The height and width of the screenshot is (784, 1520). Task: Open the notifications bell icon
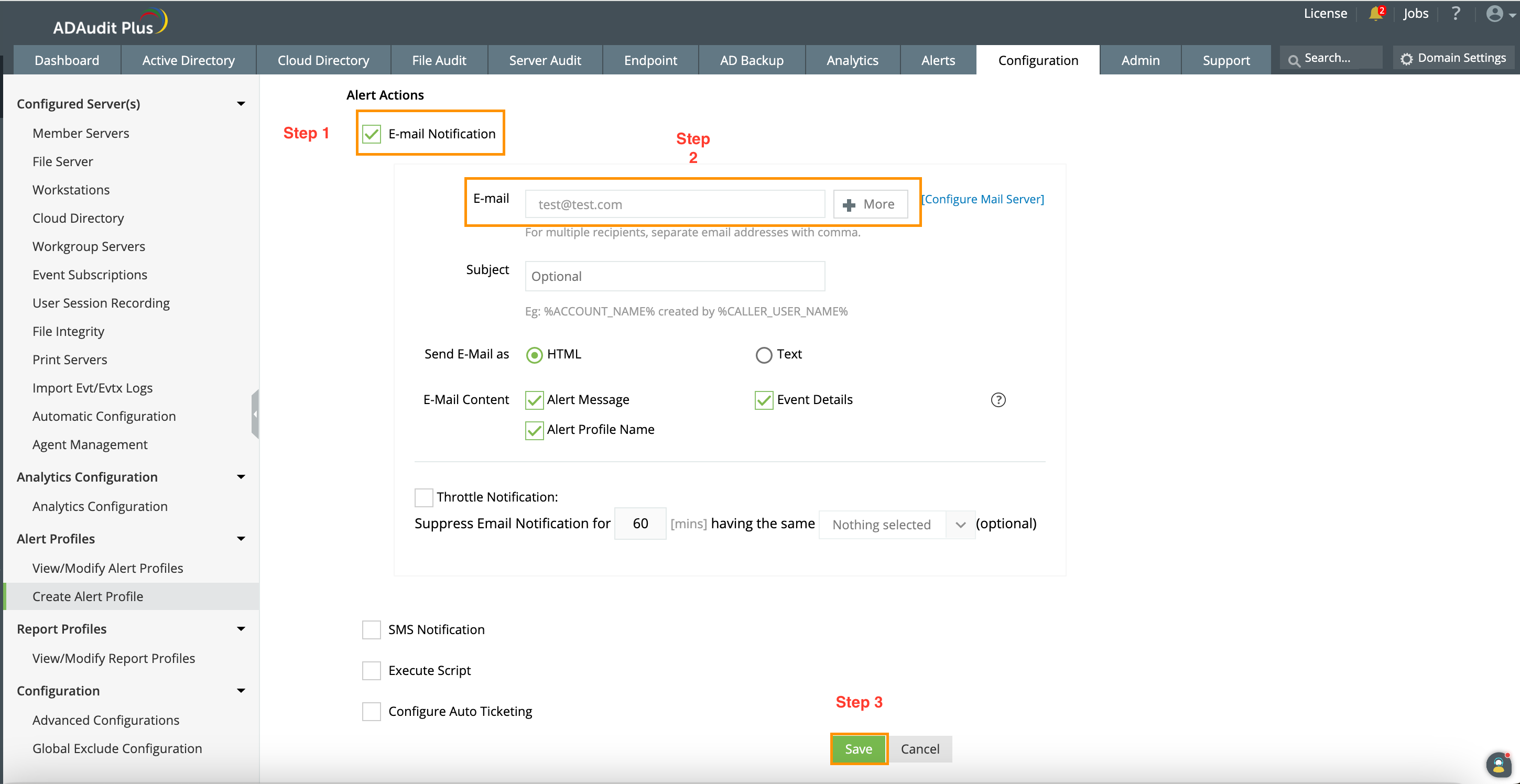click(x=1375, y=14)
